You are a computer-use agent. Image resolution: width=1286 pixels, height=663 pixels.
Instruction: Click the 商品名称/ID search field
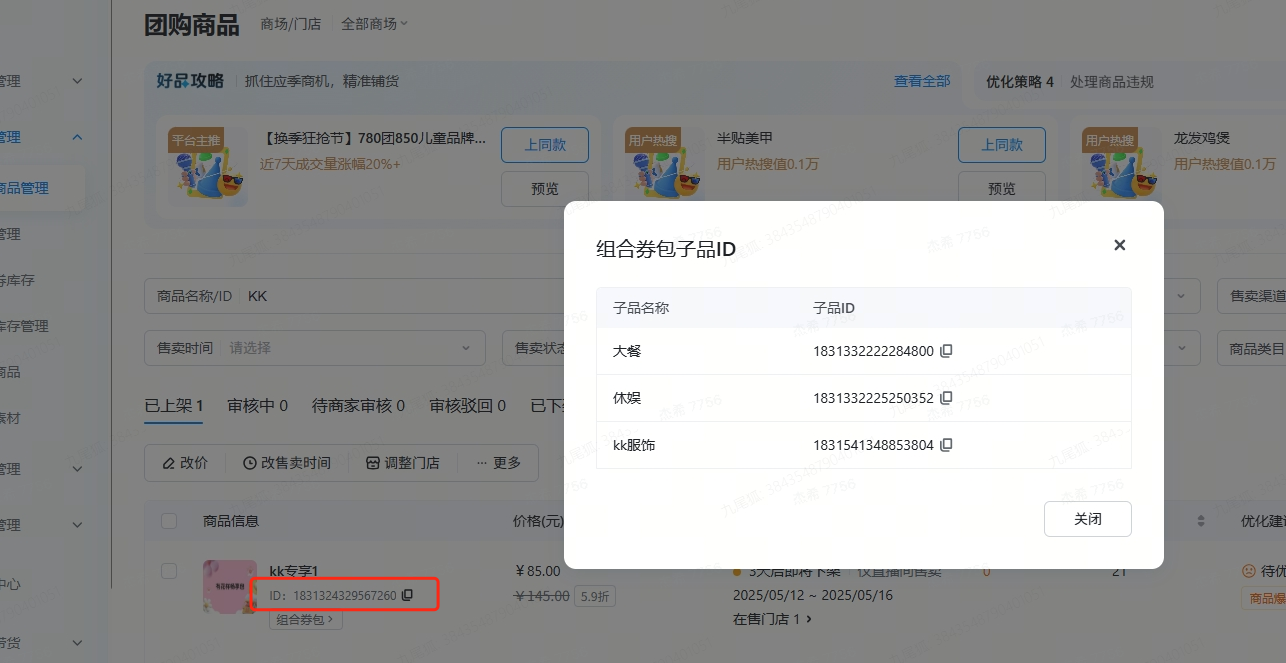400,296
